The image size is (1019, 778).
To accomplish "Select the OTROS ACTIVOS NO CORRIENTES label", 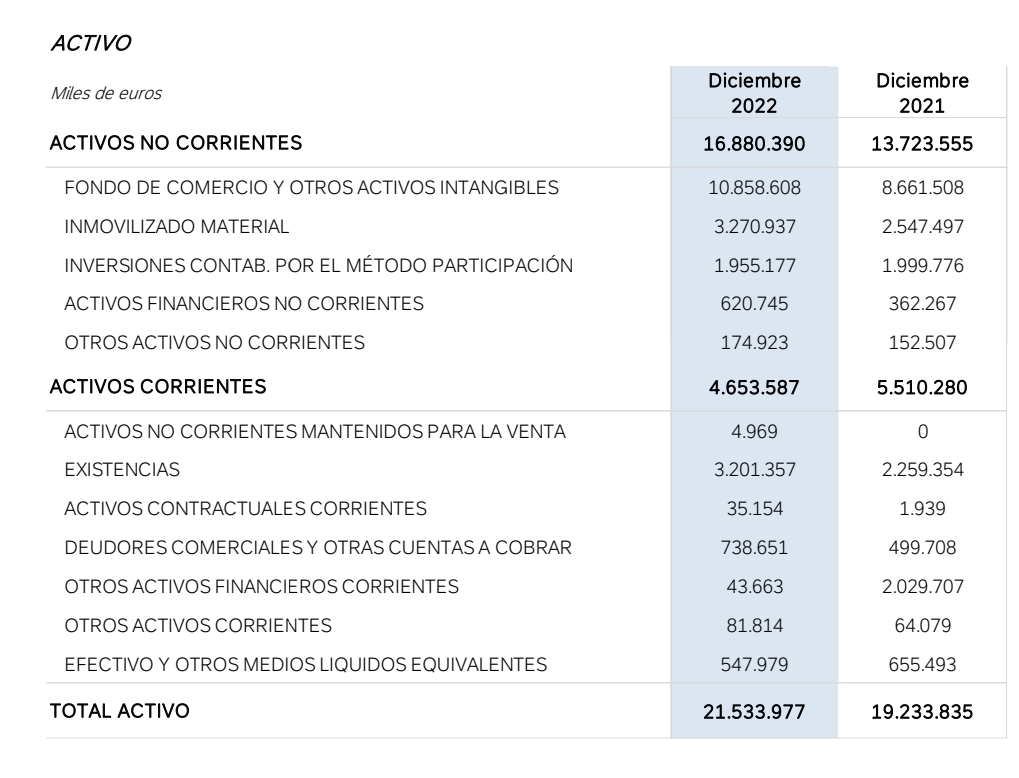I will 214,343.
